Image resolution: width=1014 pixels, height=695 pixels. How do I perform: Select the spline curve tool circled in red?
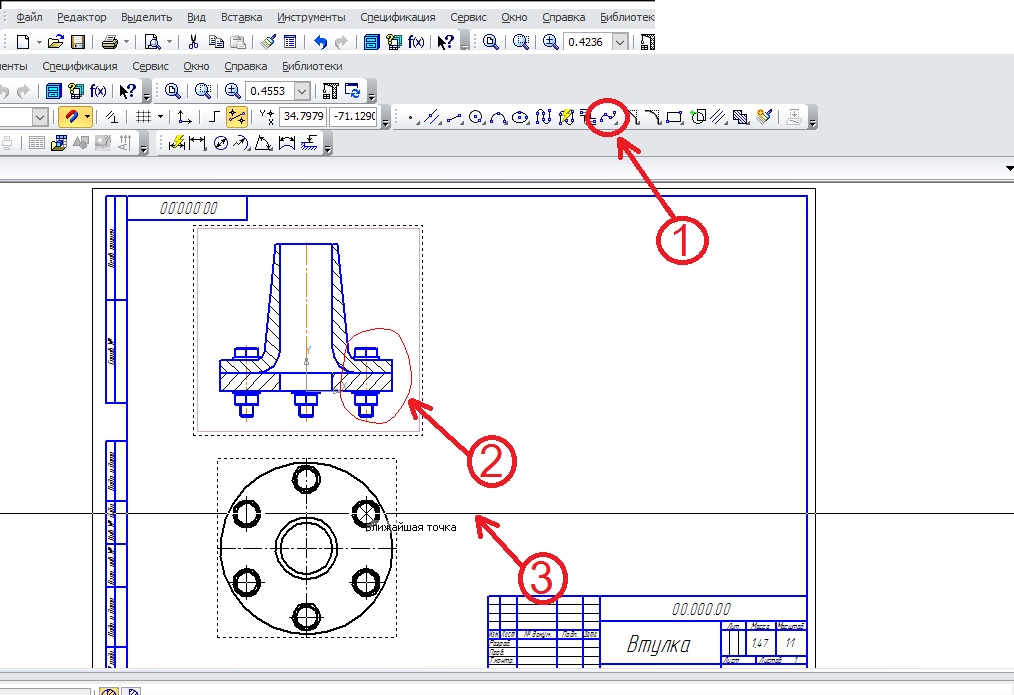(x=609, y=117)
